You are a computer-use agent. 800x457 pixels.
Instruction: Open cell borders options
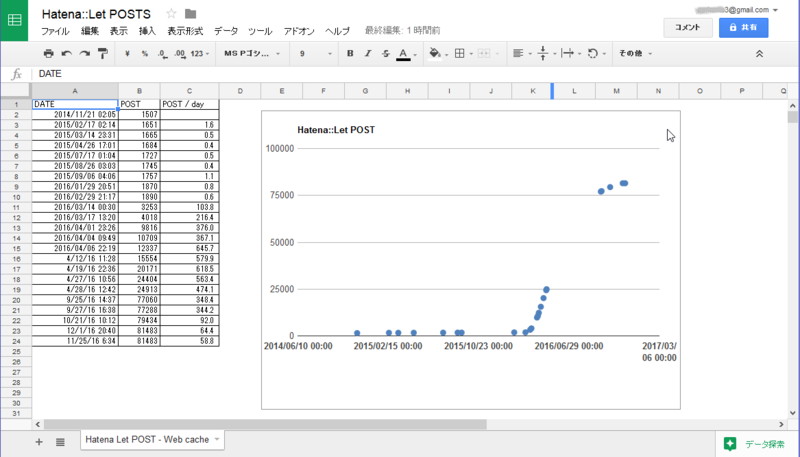tap(463, 54)
